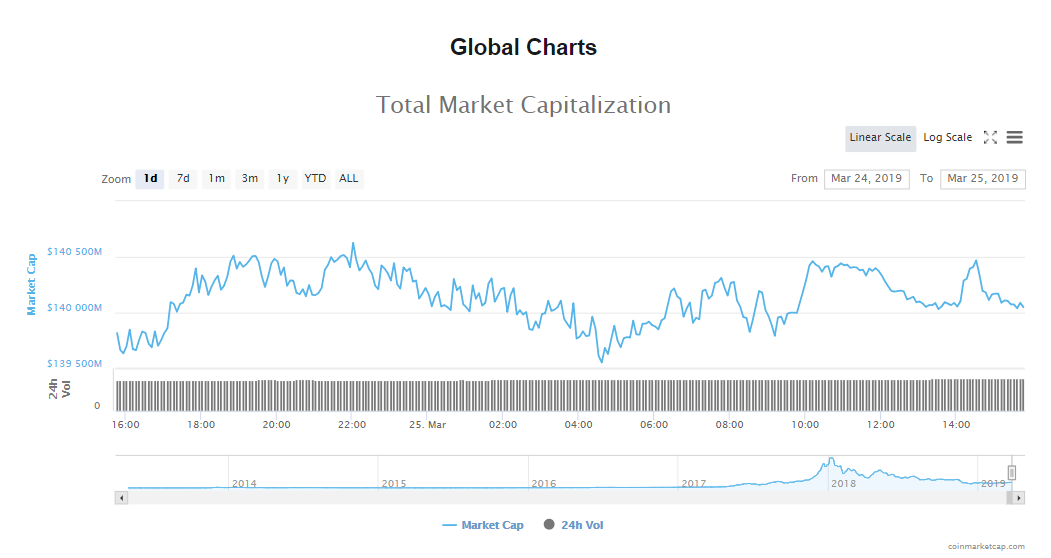Set zoom to 1m
This screenshot has height=558, width=1051.
coord(216,179)
